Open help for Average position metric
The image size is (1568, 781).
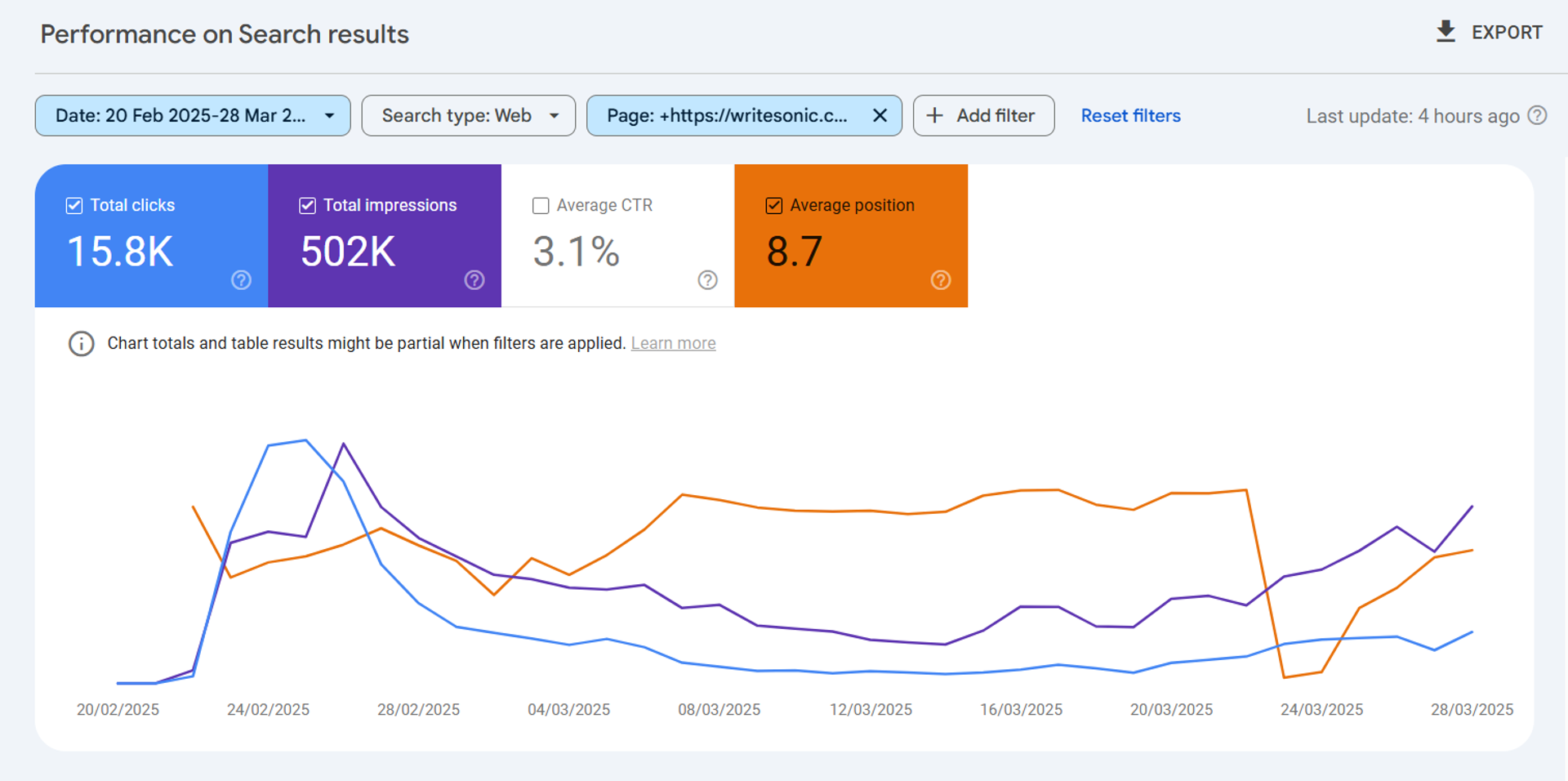click(x=941, y=280)
